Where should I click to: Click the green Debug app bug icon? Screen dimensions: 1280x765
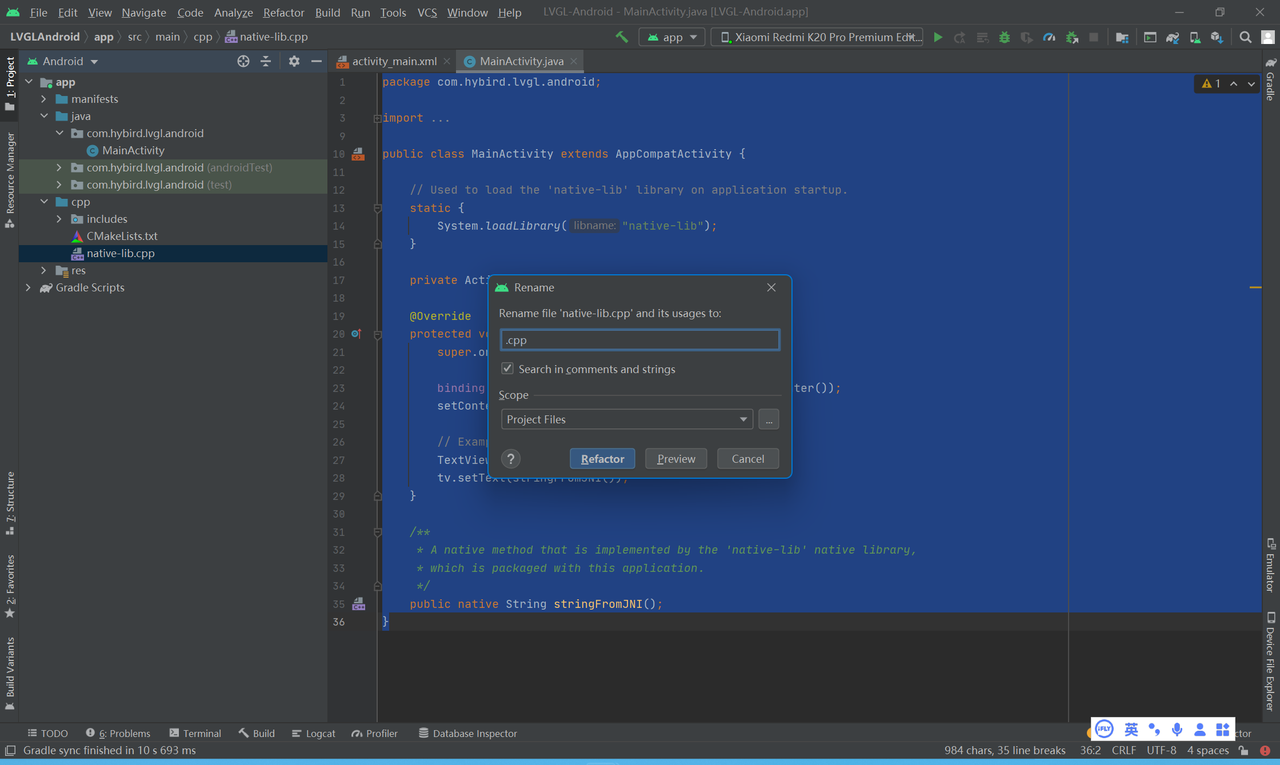[x=1004, y=37]
